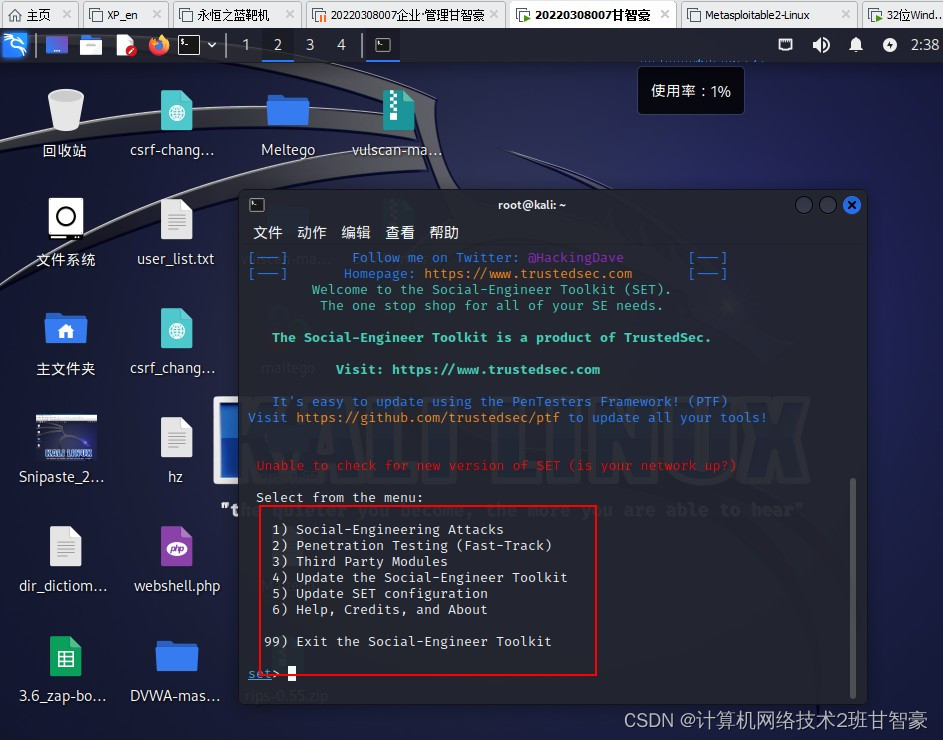Image resolution: width=943 pixels, height=740 pixels.
Task: Open the 编辑 menu in terminal
Action: [356, 233]
